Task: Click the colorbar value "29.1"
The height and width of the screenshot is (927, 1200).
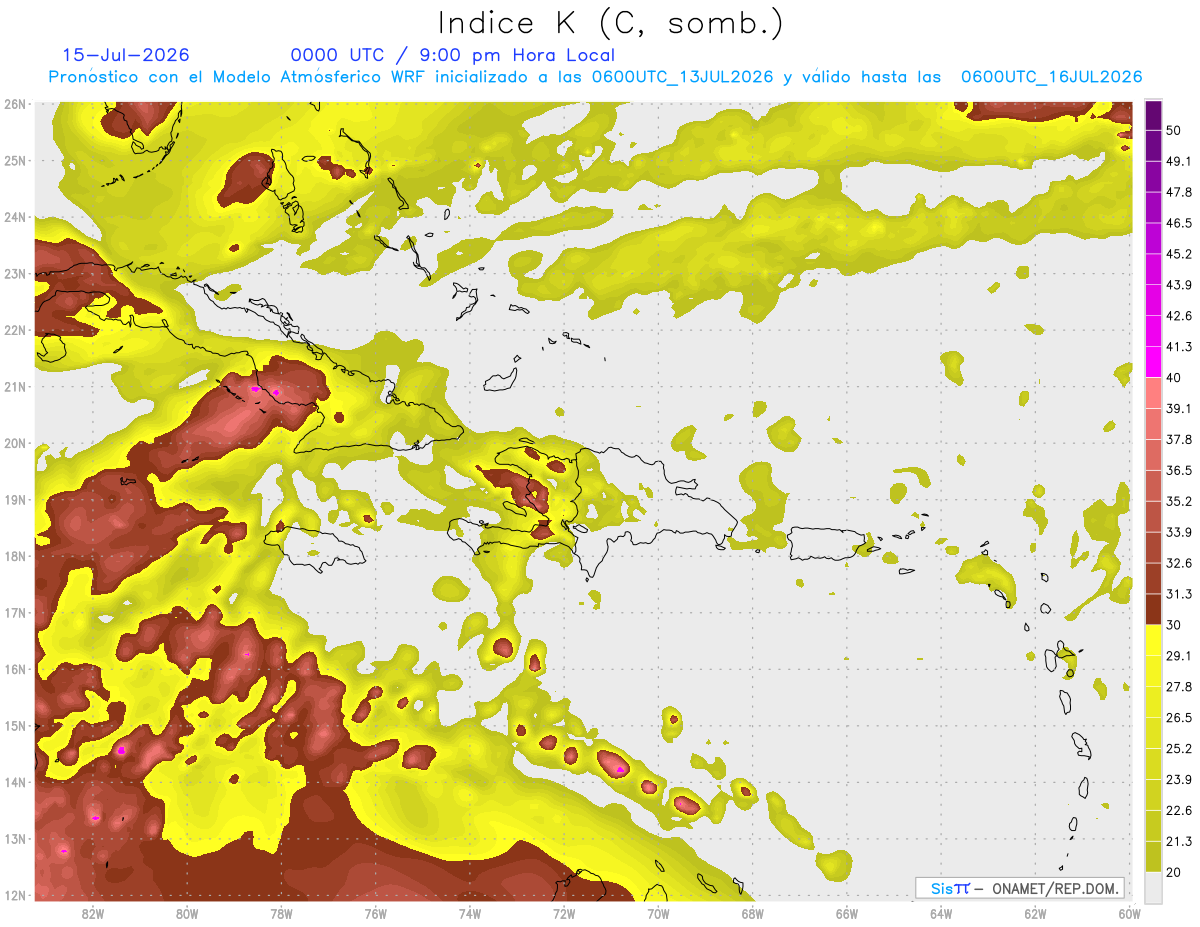Action: pyautogui.click(x=1178, y=655)
